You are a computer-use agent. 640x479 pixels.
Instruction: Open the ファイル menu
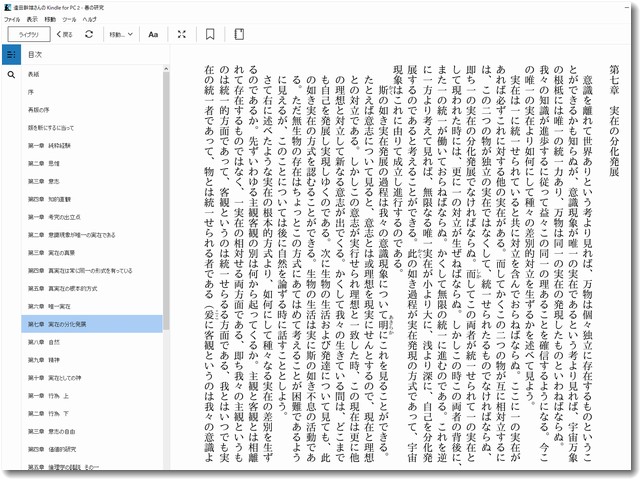12,19
